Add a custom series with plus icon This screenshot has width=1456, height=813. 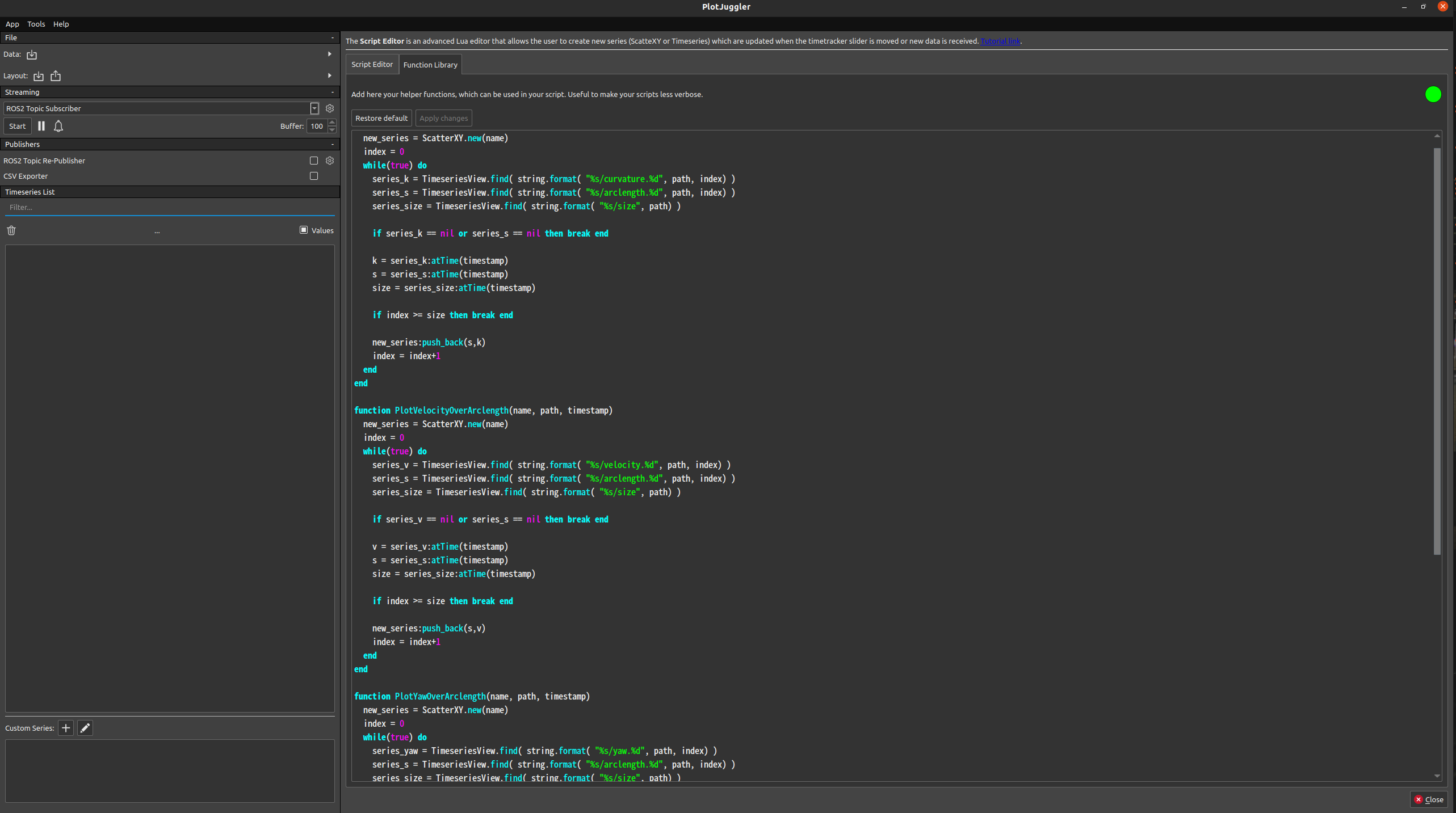coord(66,728)
